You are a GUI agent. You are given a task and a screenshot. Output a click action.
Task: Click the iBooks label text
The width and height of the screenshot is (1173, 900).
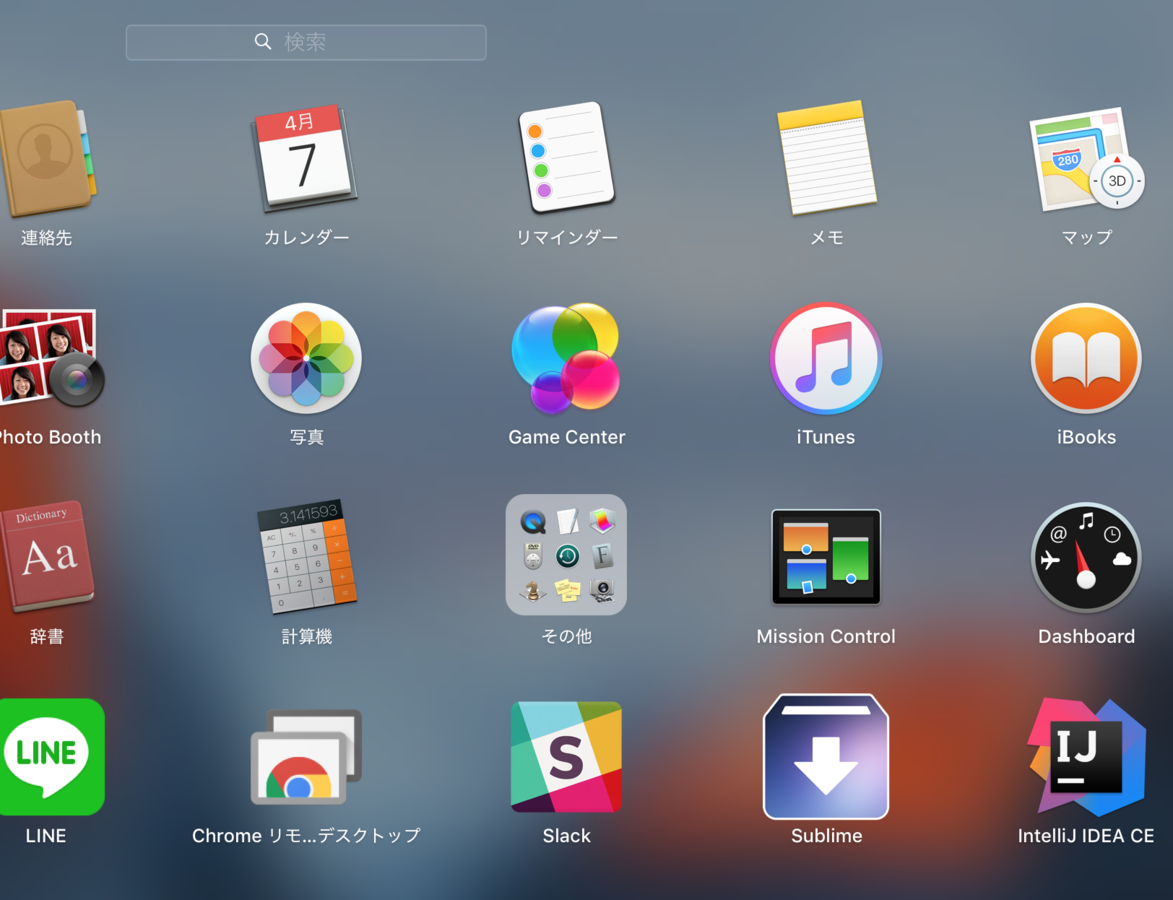(1086, 437)
